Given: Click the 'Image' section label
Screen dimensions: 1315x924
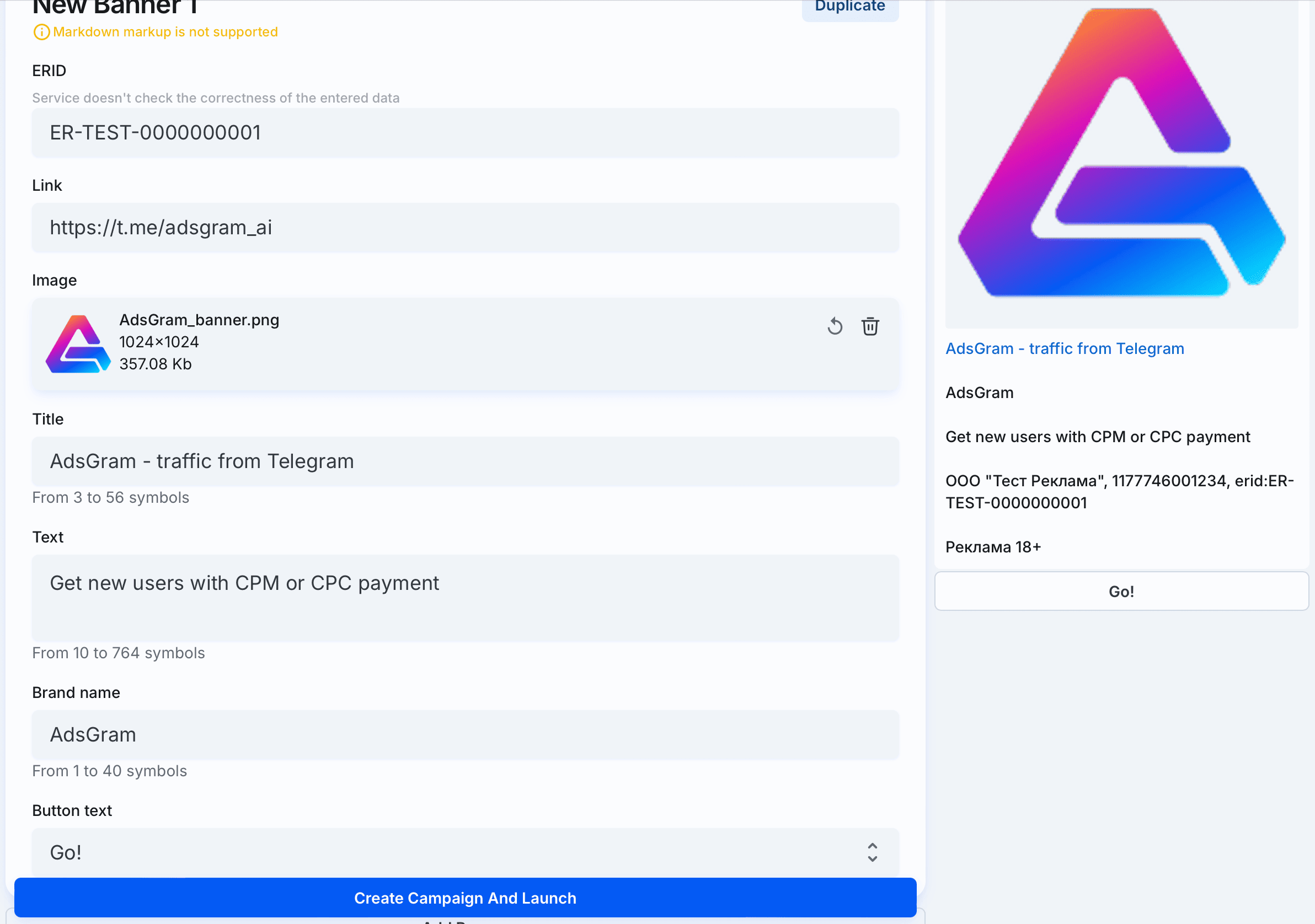Looking at the screenshot, I should [x=55, y=281].
